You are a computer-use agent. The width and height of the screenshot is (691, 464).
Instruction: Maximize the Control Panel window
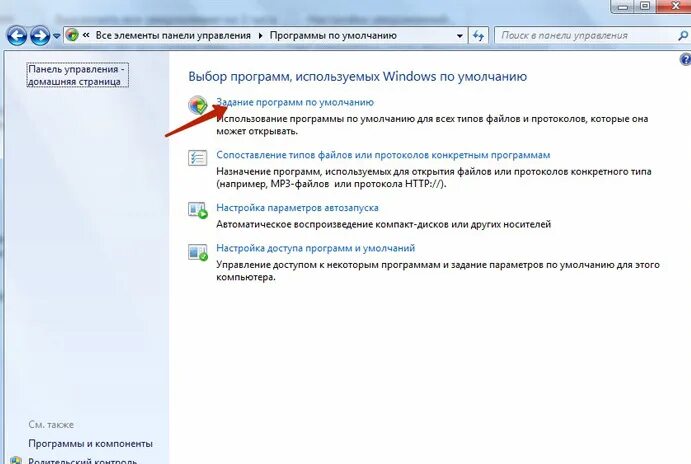[645, 6]
